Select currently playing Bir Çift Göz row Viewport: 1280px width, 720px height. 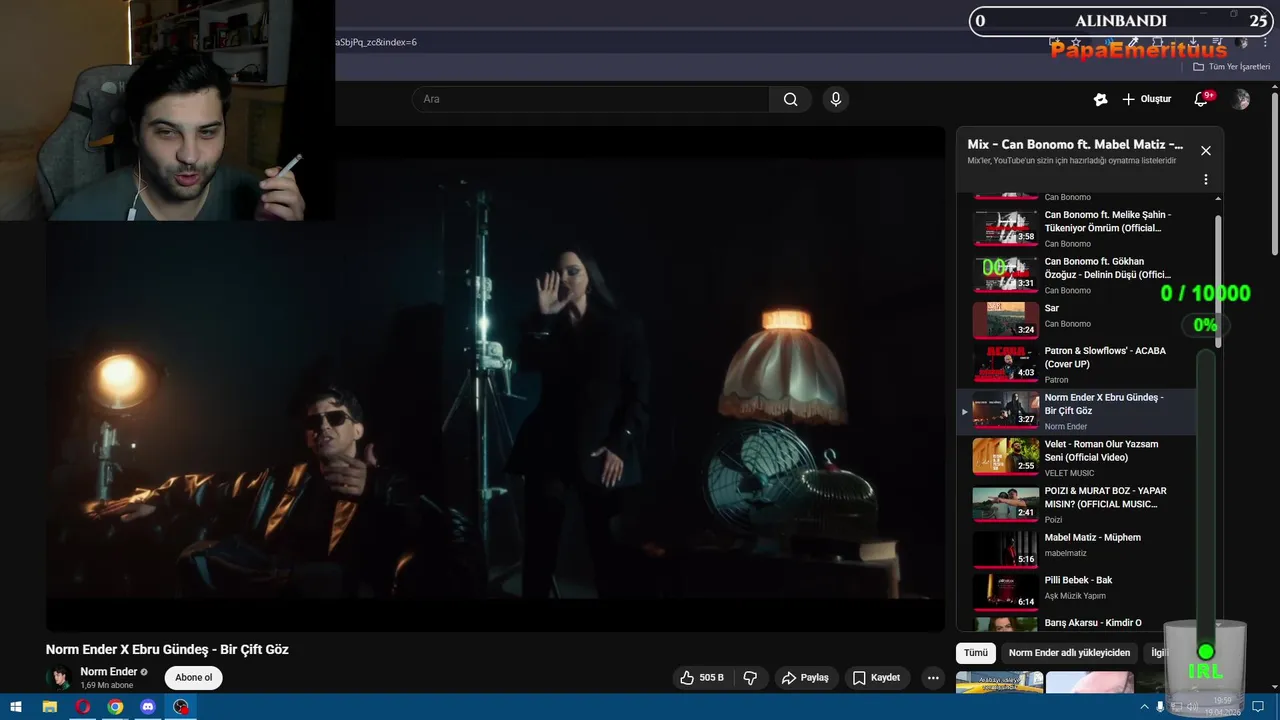(x=1077, y=411)
